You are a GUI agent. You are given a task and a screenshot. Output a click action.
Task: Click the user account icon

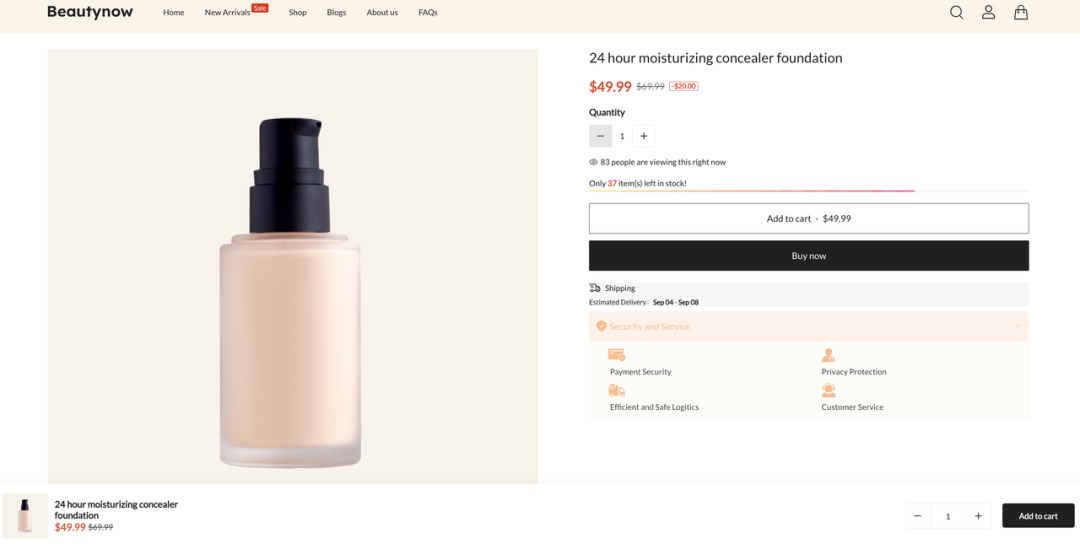click(988, 12)
